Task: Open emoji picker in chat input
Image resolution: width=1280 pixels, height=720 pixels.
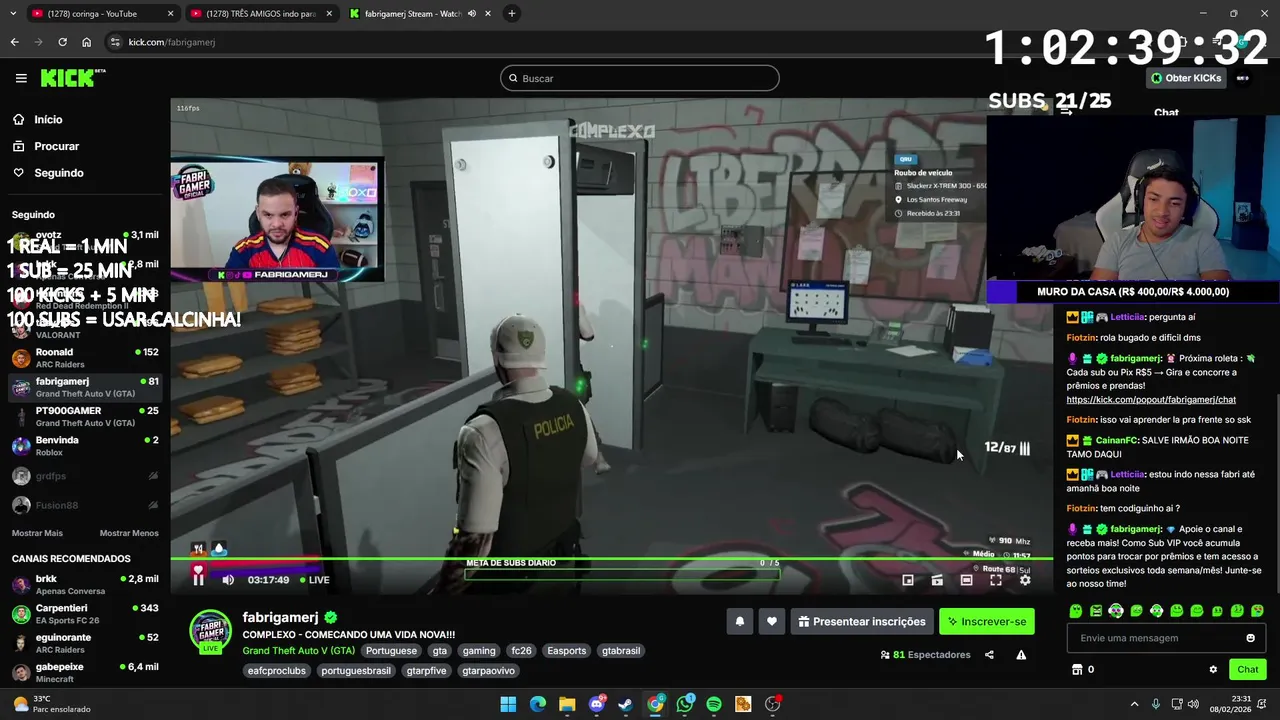Action: point(1250,638)
